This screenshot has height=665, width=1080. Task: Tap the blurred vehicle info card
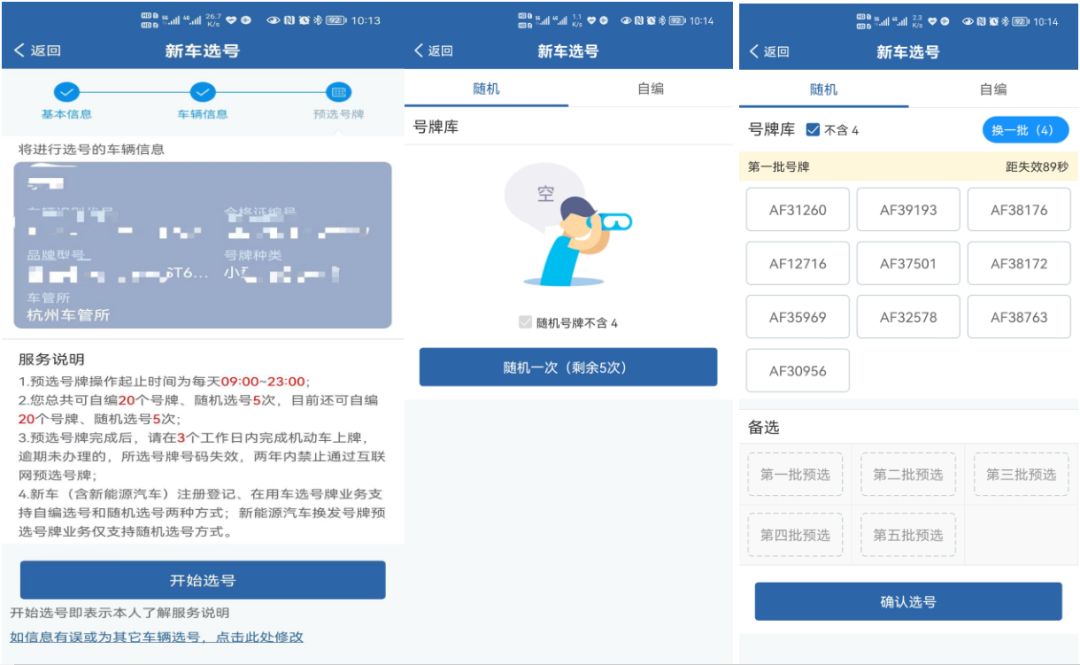point(202,245)
